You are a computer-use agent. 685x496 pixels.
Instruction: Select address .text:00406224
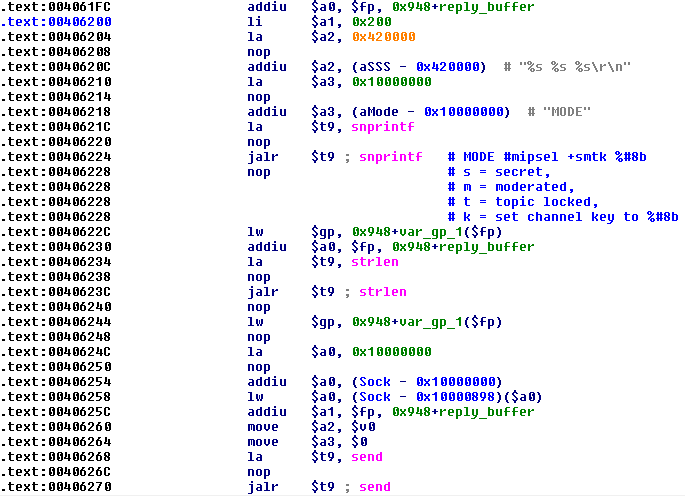point(56,157)
